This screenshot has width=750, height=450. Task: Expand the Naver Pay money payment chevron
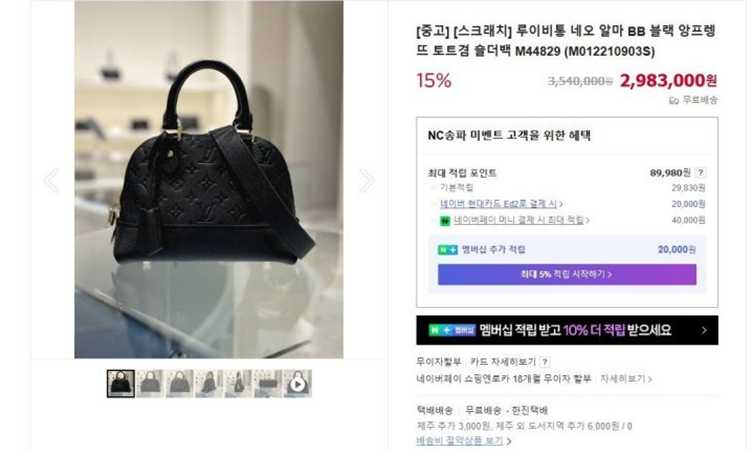pos(588,220)
